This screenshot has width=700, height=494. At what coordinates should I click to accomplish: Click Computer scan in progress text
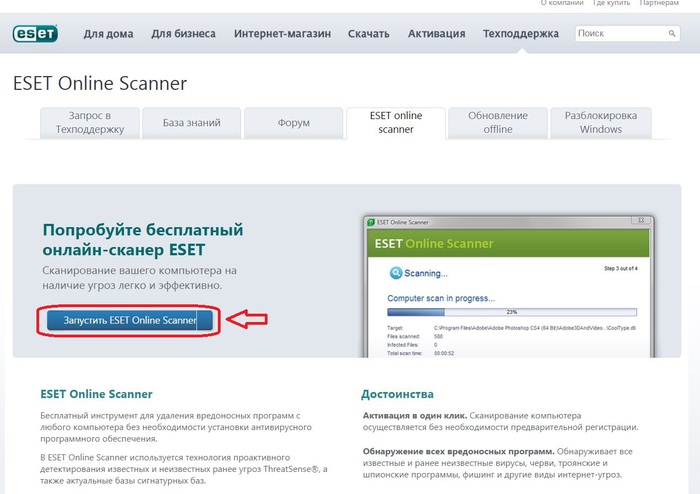(441, 298)
